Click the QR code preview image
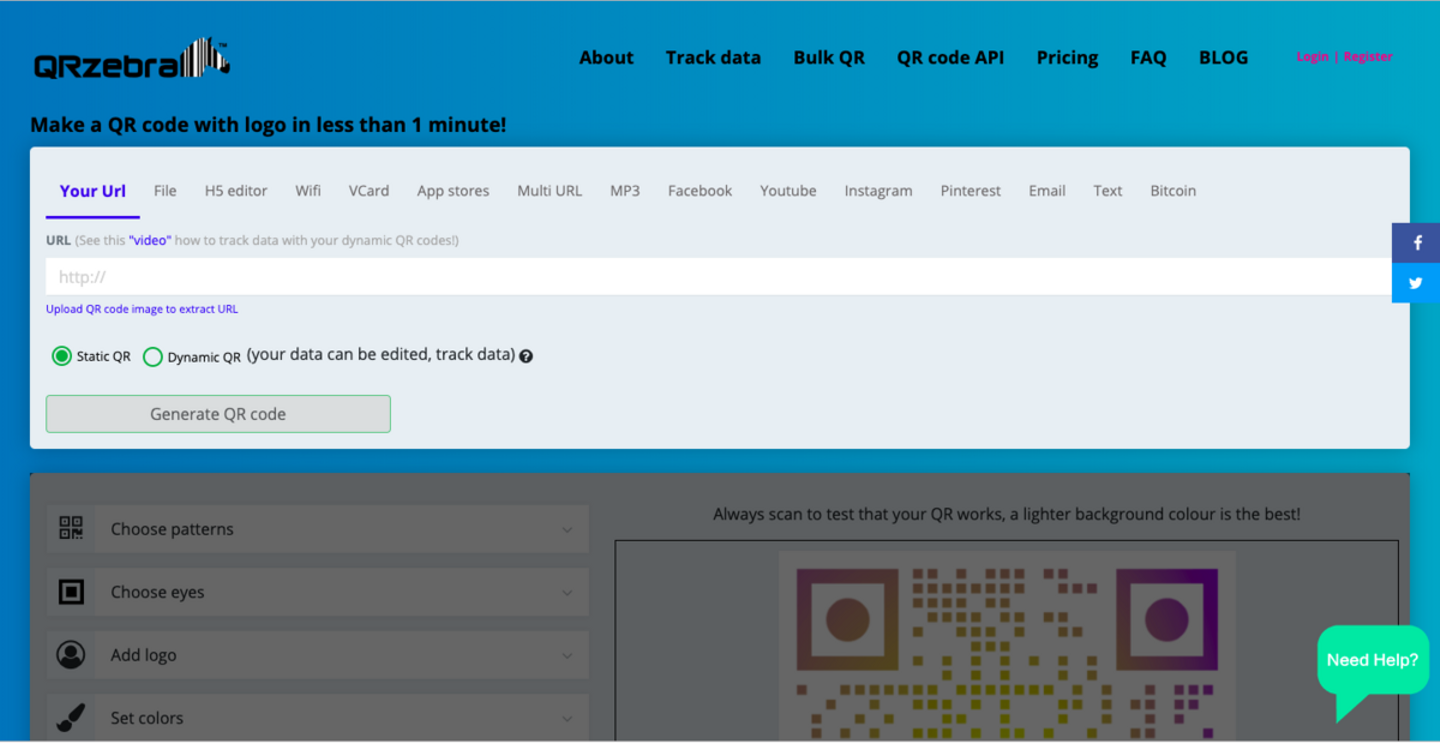Image resolution: width=1440 pixels, height=743 pixels. click(1007, 646)
